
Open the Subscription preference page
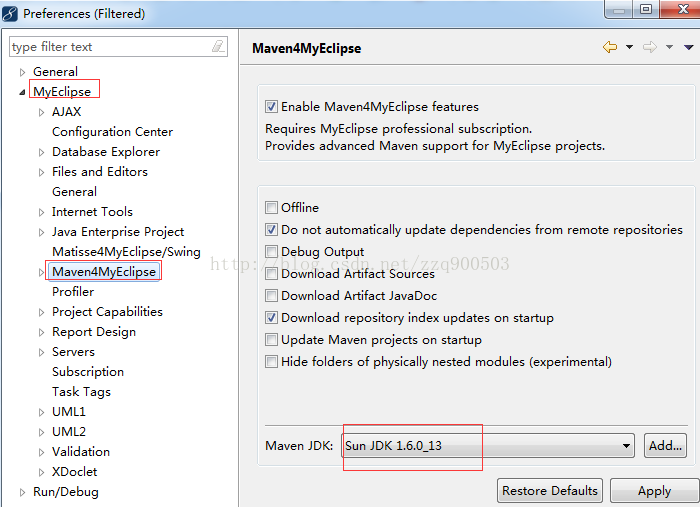(x=88, y=372)
